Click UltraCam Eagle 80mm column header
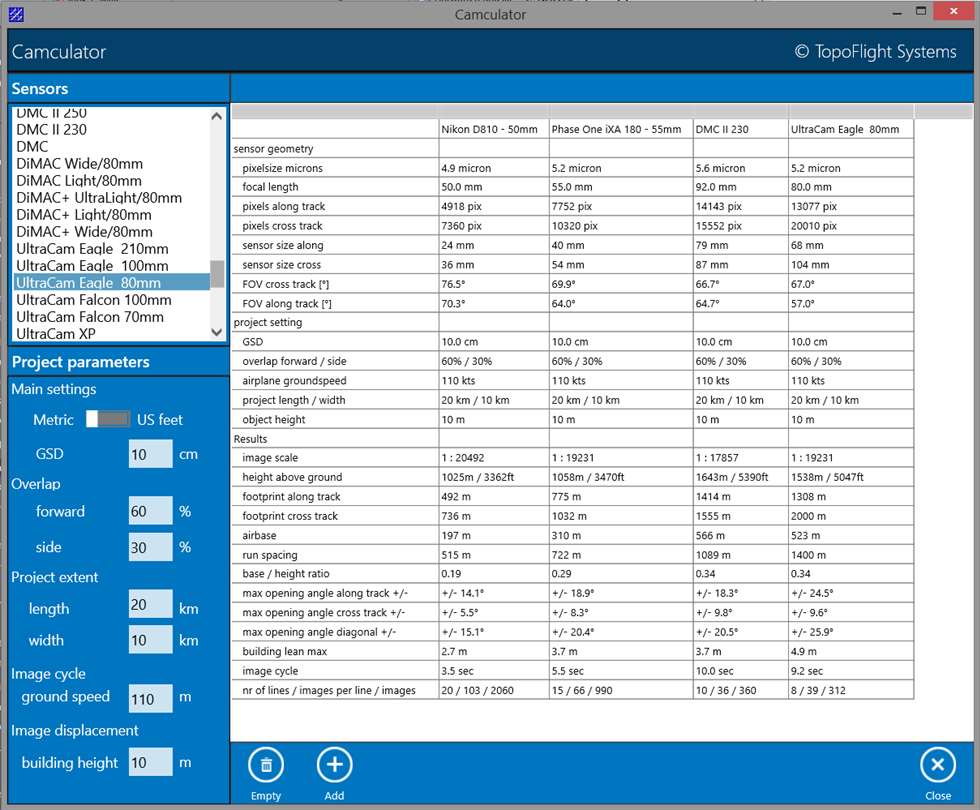 tap(851, 129)
